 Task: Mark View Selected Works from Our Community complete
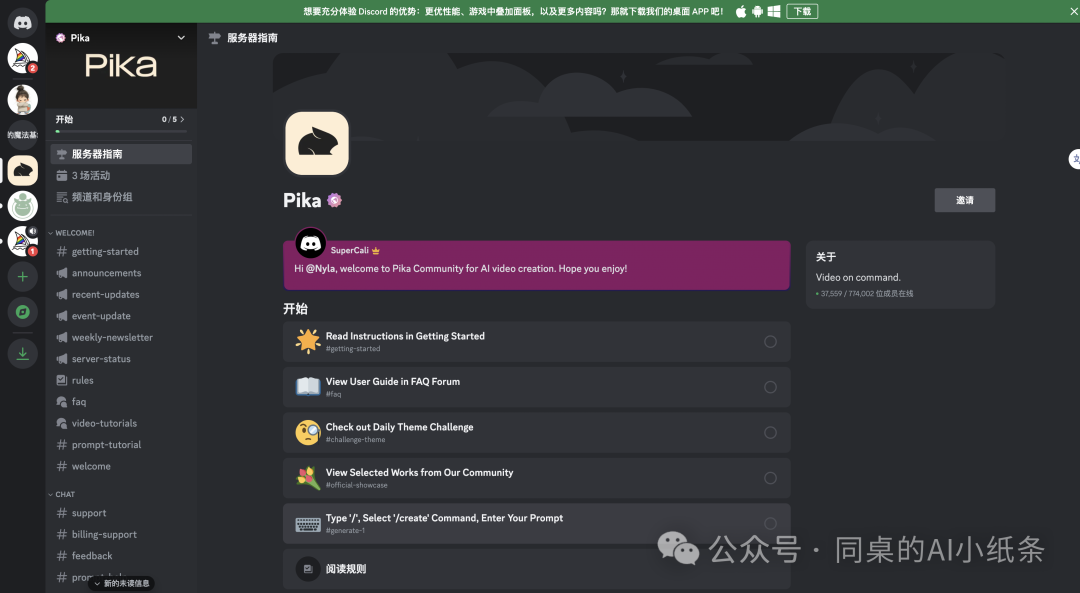tap(770, 478)
